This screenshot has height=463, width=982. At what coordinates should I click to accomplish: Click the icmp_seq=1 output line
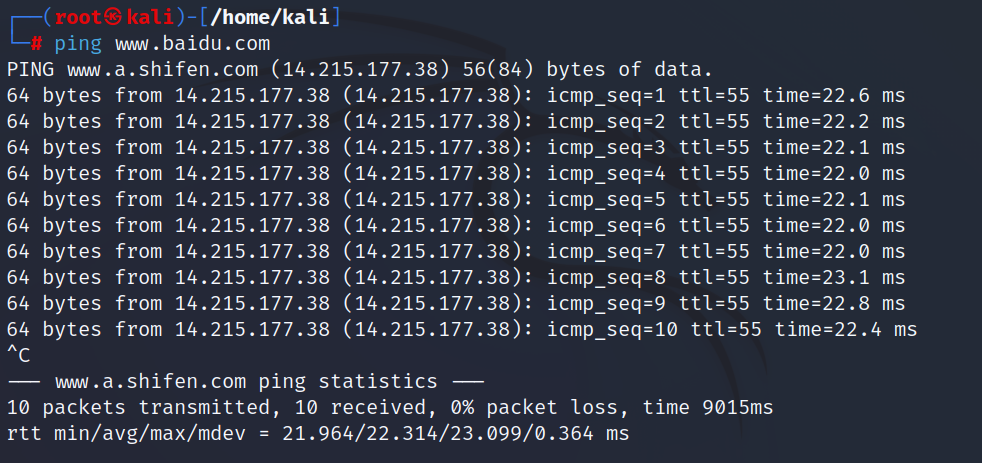(455, 95)
